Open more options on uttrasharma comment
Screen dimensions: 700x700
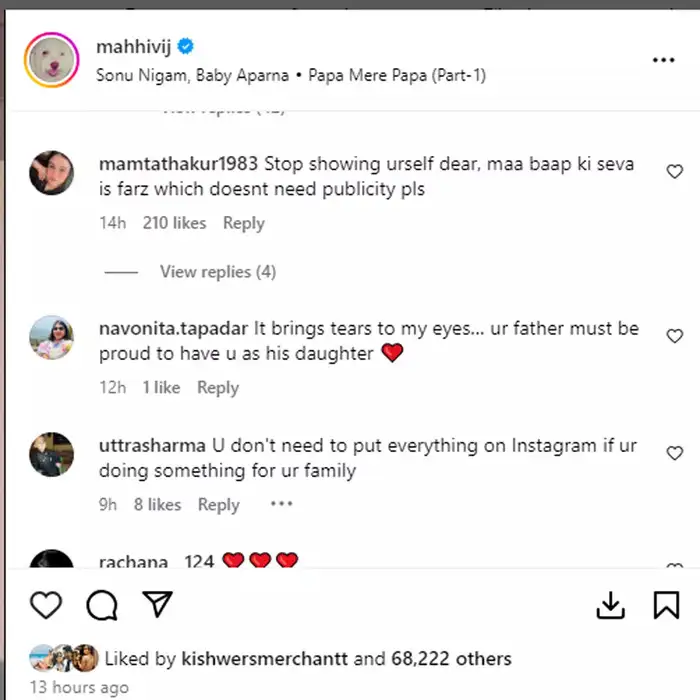click(x=281, y=504)
